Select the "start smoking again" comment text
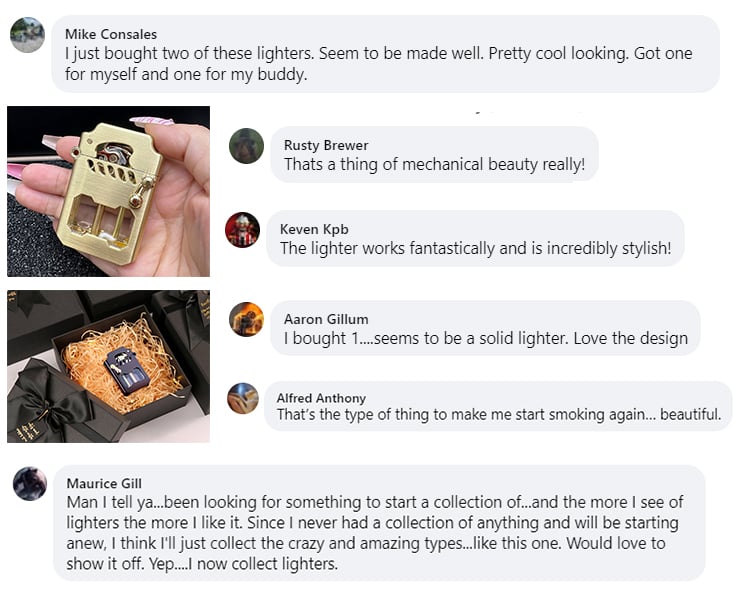This screenshot has width=738, height=601. click(498, 415)
